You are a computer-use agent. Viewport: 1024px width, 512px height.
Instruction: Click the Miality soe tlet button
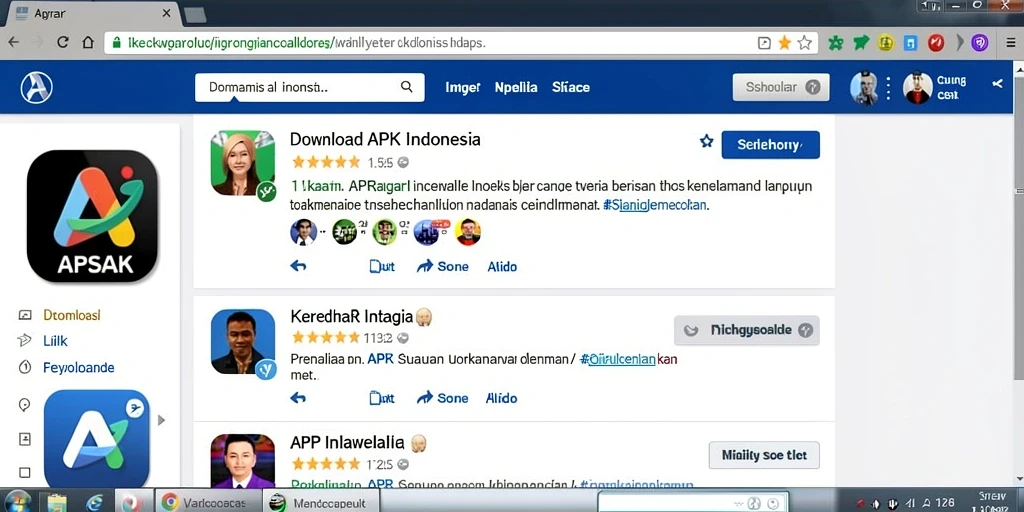[764, 455]
